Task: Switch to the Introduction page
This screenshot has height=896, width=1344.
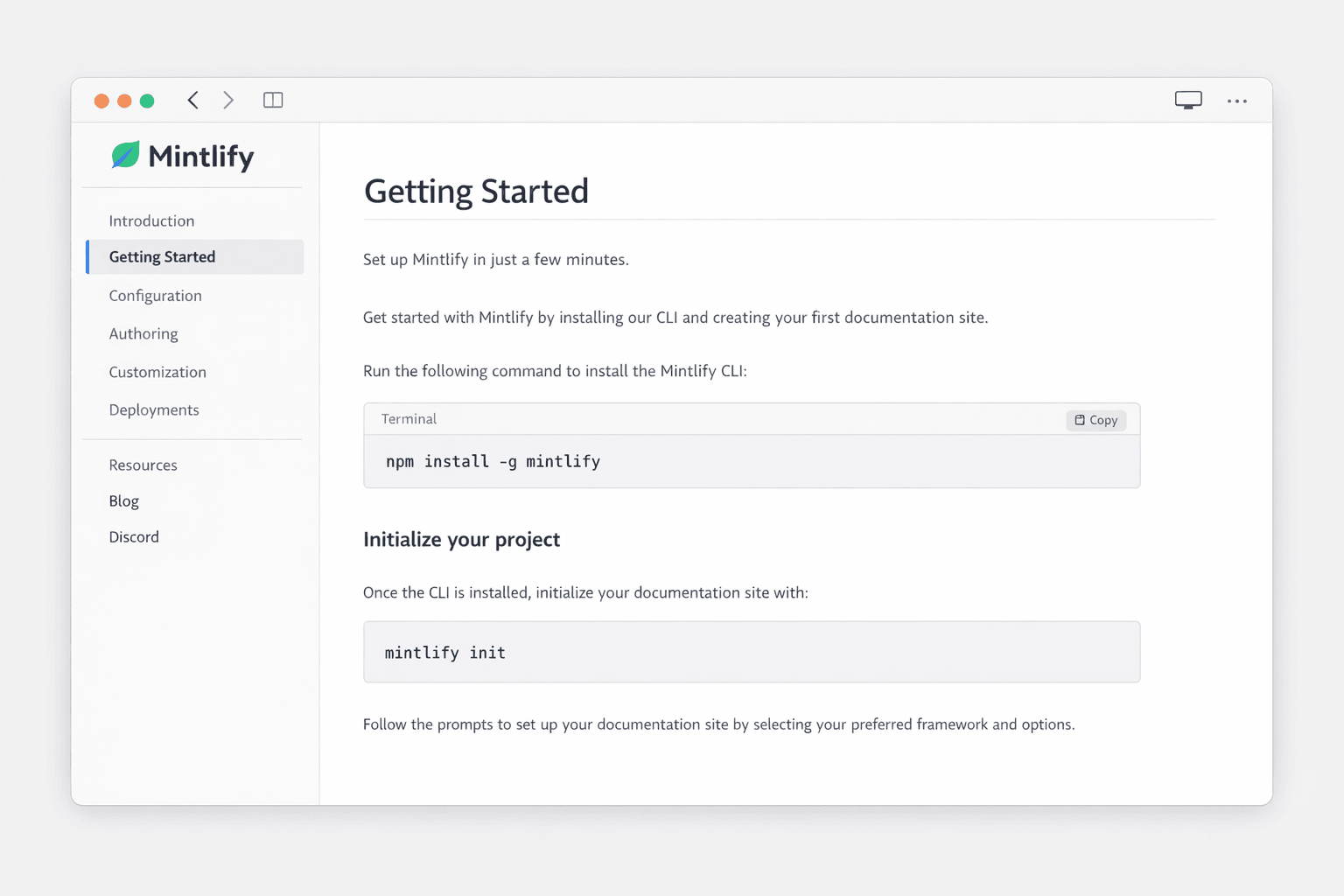Action: click(151, 220)
